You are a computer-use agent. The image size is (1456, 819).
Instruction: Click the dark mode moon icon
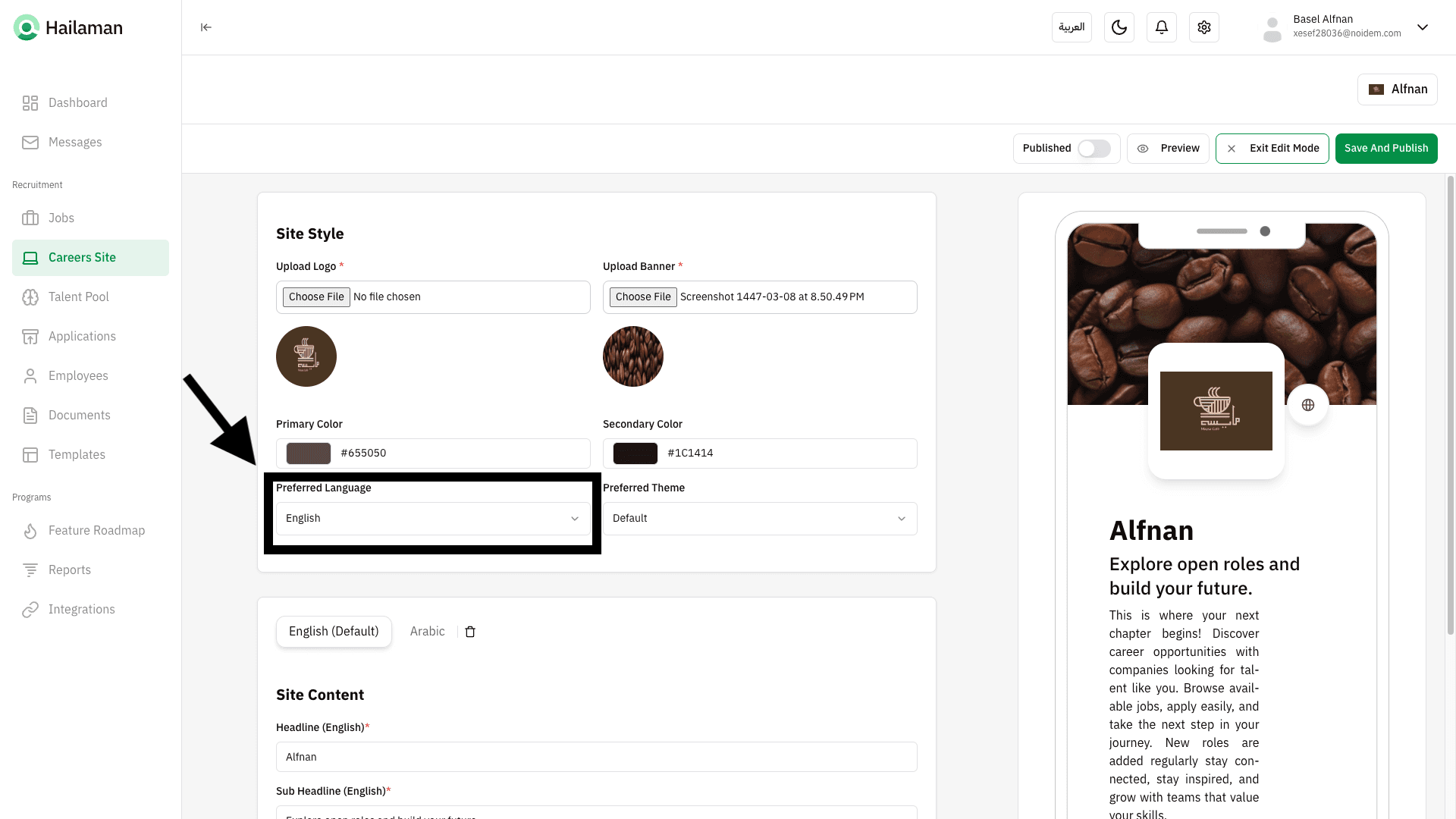pyautogui.click(x=1119, y=27)
